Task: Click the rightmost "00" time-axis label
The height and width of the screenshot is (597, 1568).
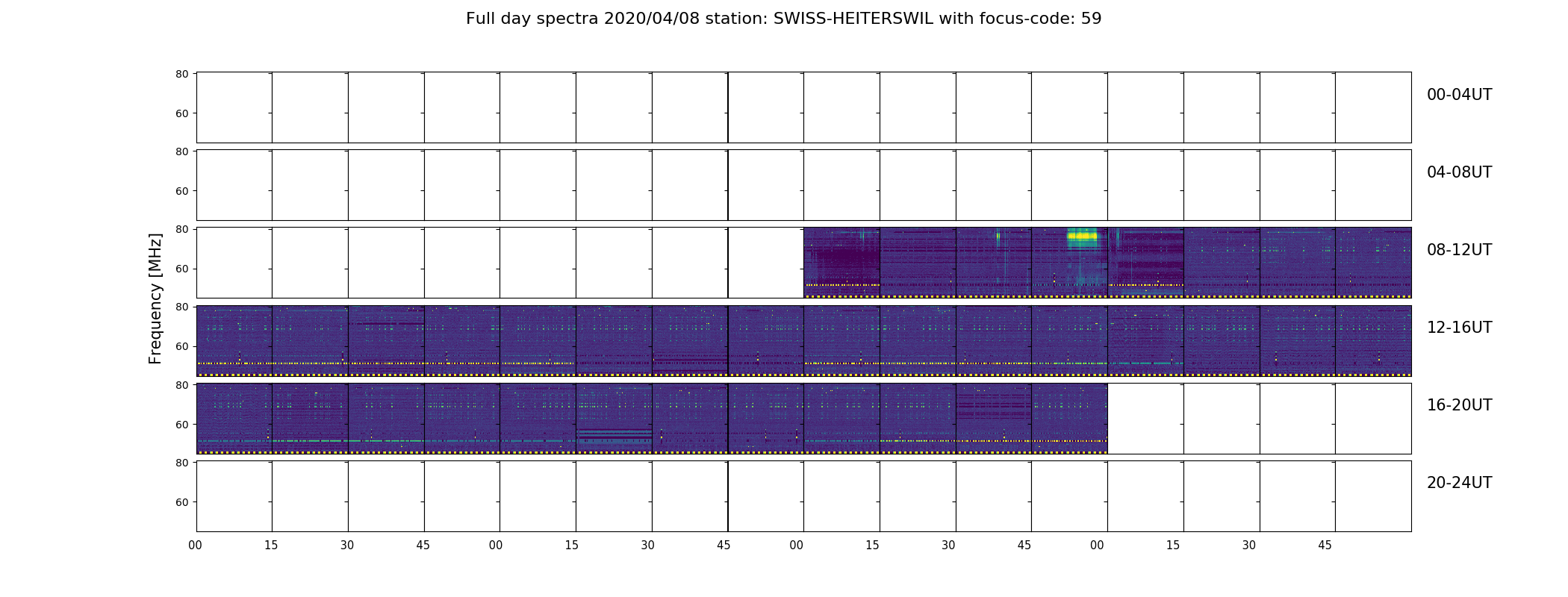Action: pyautogui.click(x=1097, y=546)
